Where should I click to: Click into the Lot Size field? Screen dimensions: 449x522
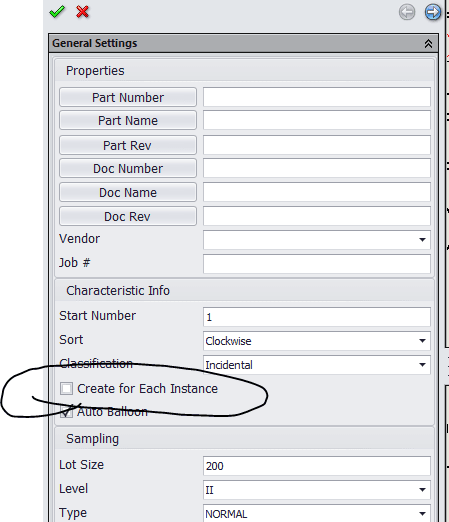[317, 466]
